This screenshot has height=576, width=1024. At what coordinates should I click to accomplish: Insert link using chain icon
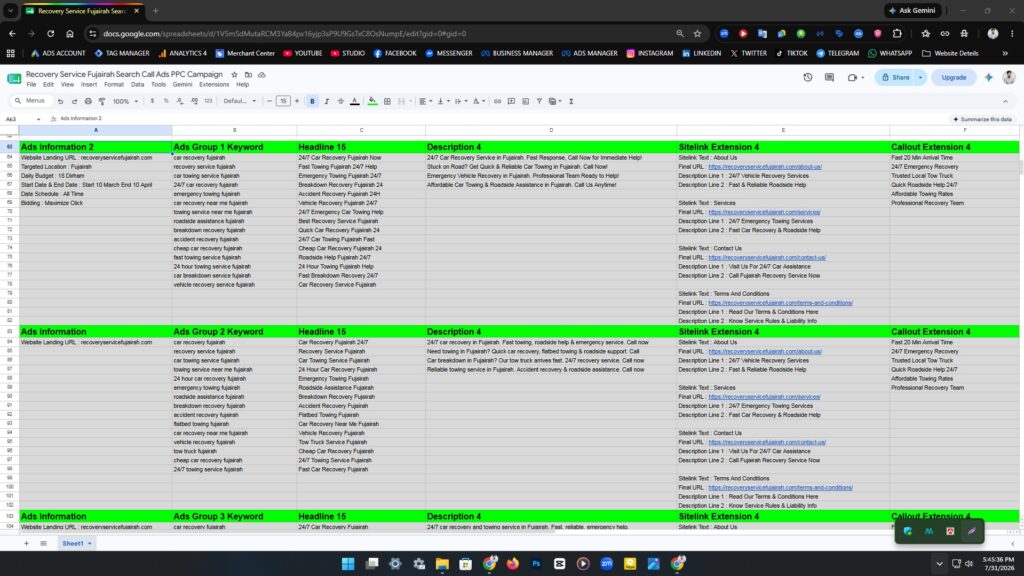pyautogui.click(x=498, y=101)
